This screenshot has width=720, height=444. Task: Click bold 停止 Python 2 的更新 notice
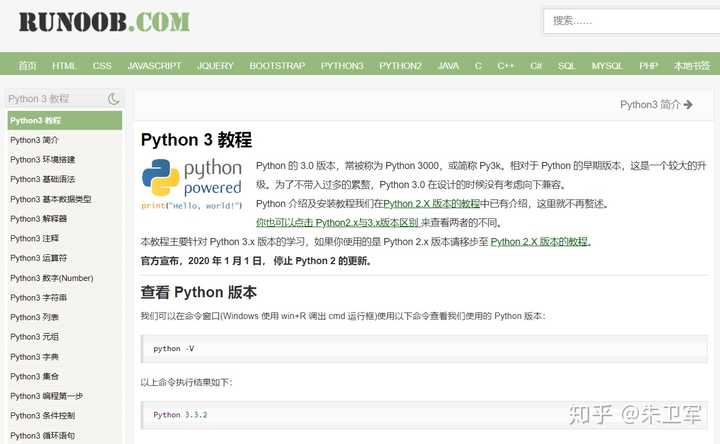[x=322, y=261]
